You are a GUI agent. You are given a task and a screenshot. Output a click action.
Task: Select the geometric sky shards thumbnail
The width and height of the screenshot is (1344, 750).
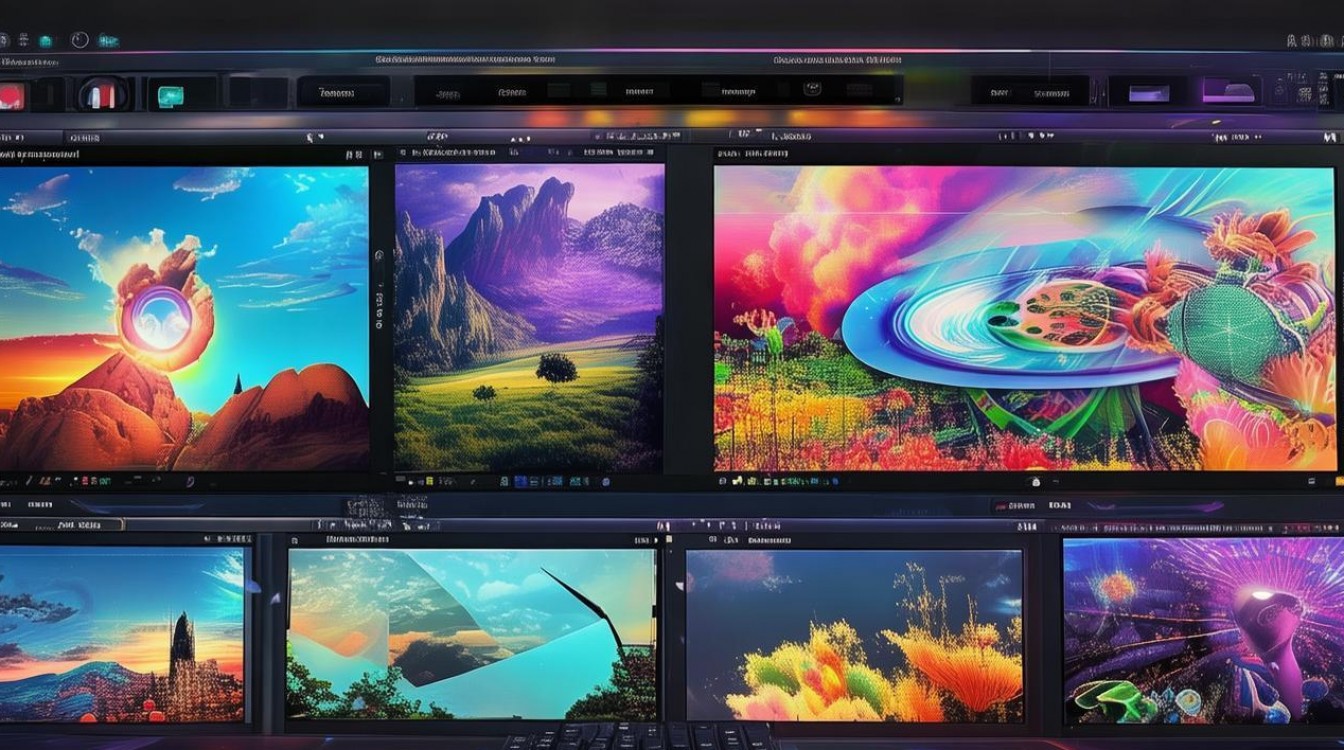471,633
